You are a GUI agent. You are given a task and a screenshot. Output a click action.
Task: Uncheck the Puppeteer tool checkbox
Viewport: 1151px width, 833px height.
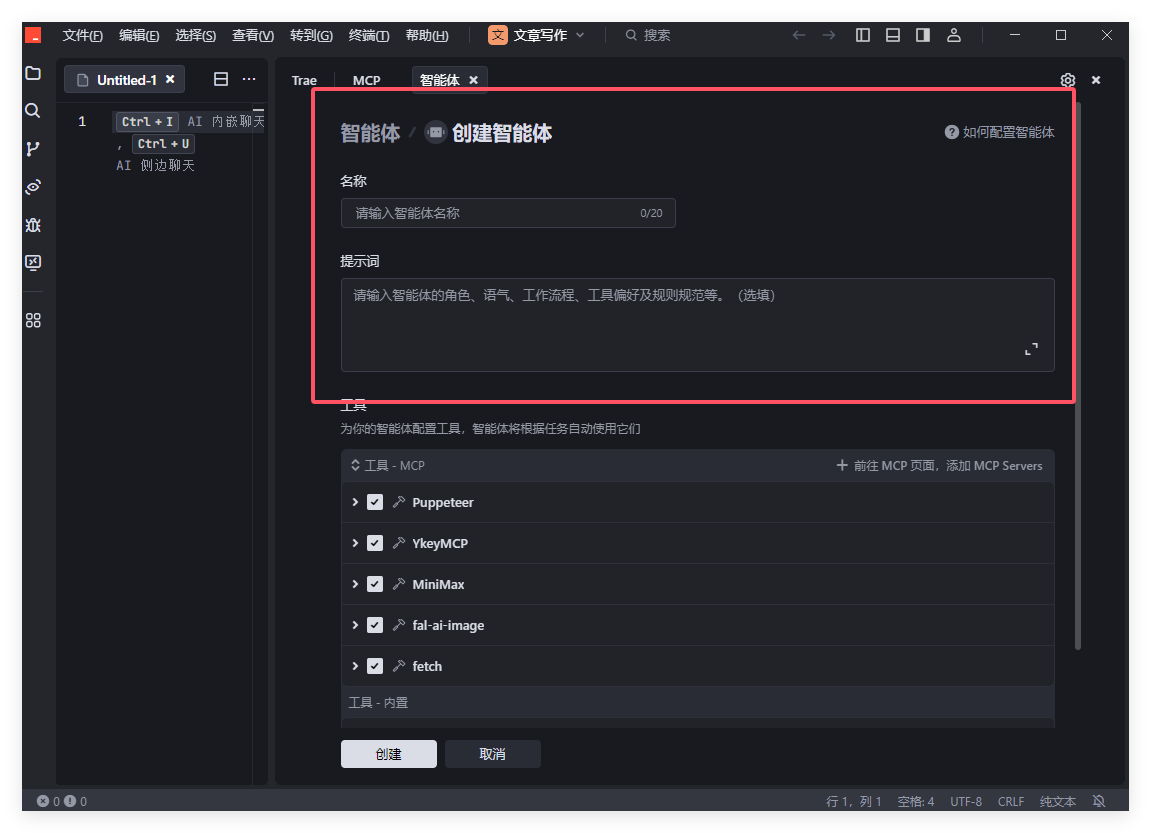(375, 502)
